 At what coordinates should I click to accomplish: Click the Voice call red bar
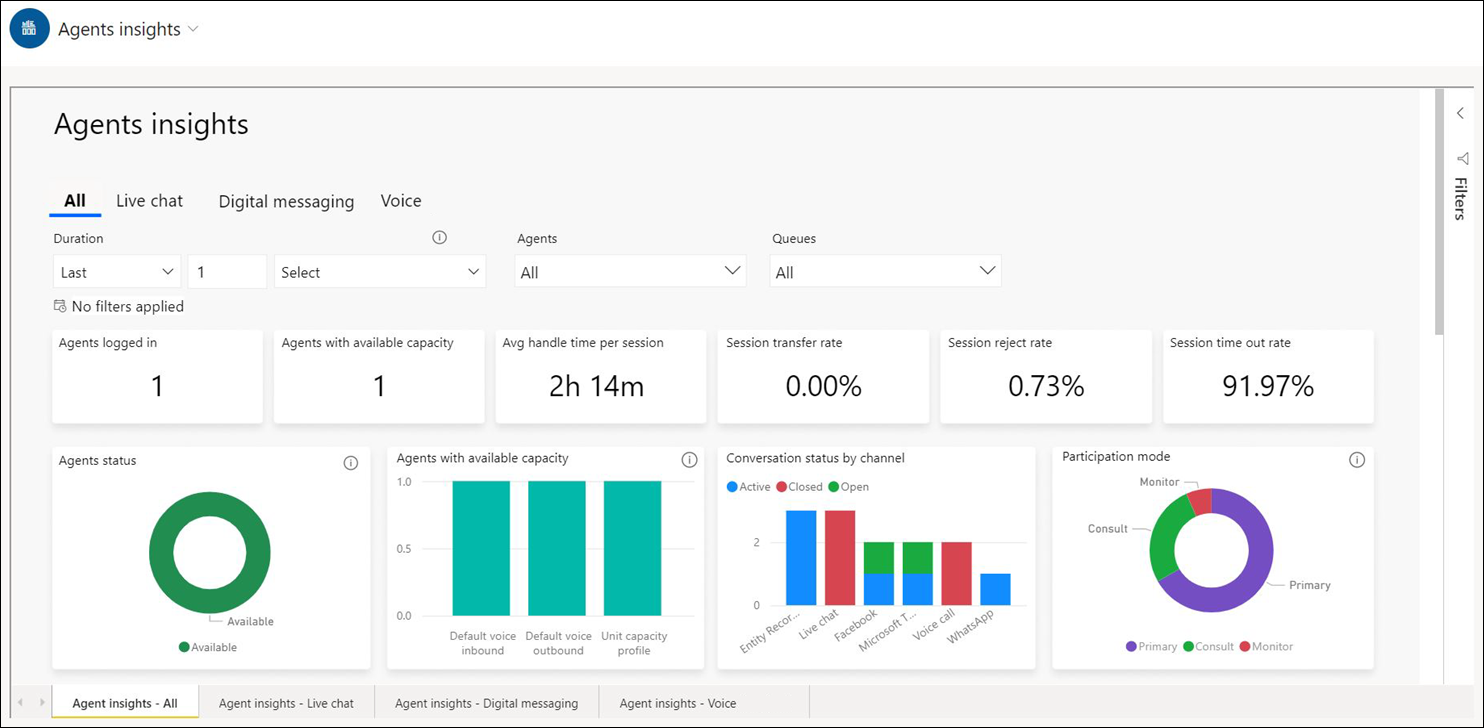[x=957, y=573]
